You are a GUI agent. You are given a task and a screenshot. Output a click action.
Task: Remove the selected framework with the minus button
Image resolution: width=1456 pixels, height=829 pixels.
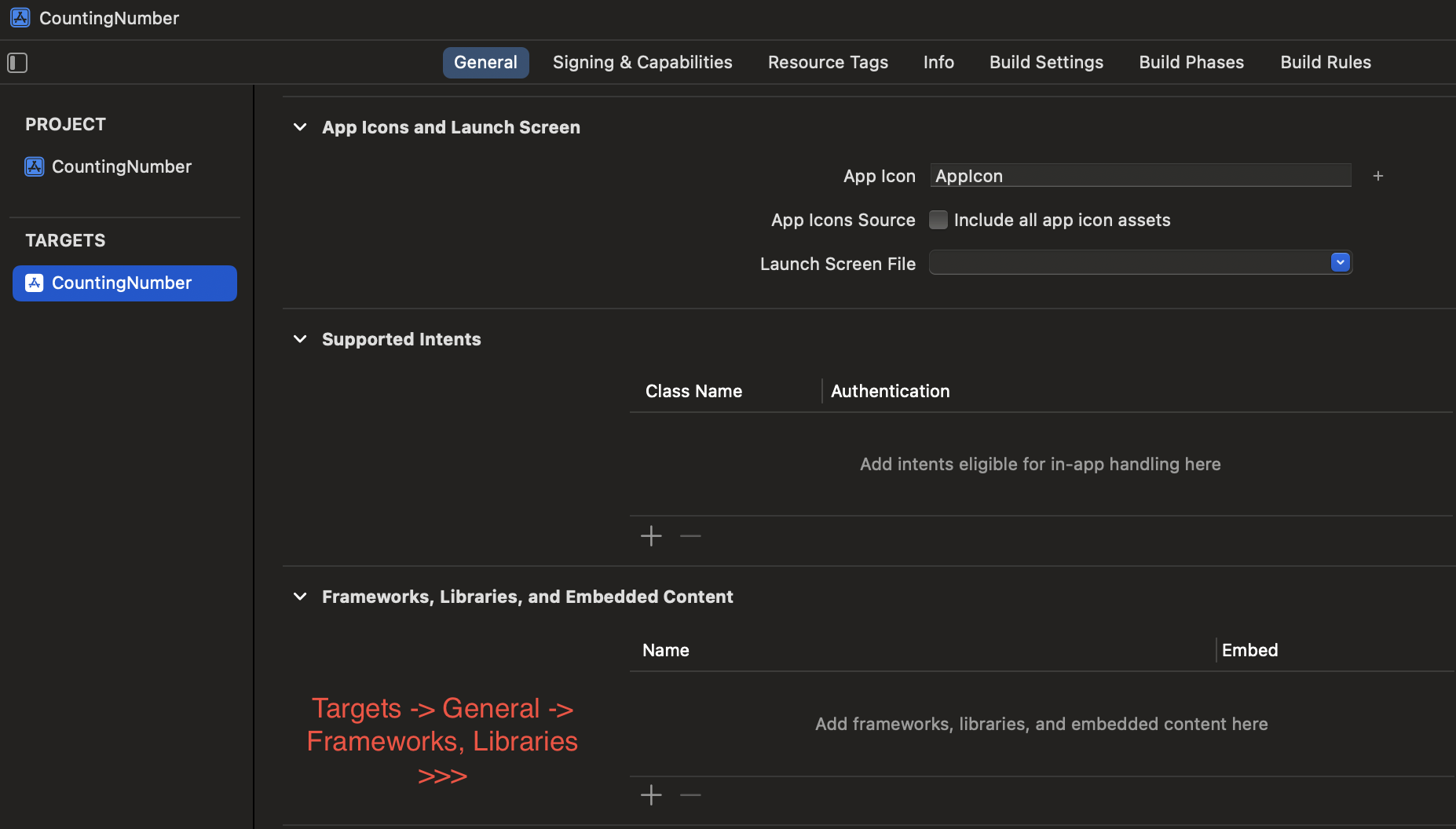pos(690,795)
